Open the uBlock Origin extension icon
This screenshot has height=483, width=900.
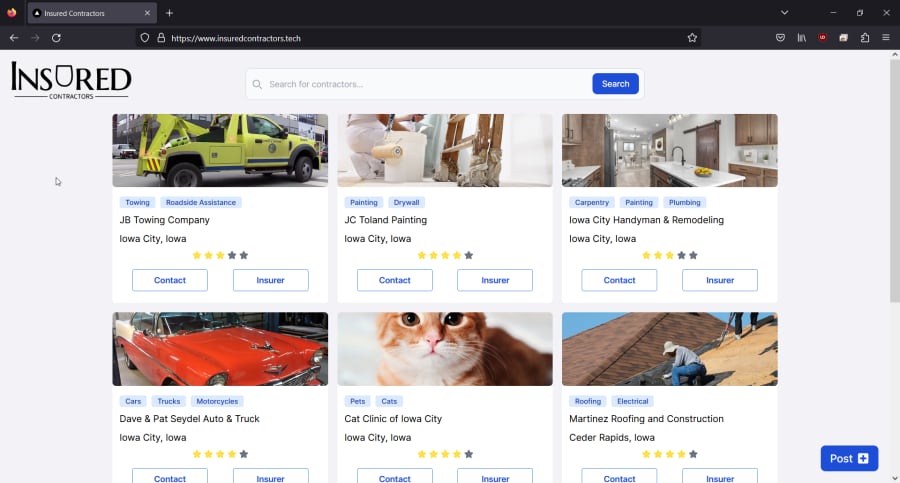pos(823,38)
